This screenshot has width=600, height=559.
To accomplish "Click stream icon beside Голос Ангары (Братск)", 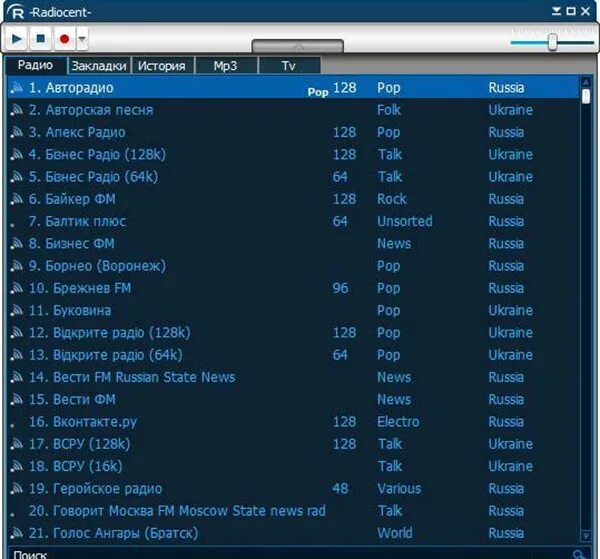I will click(x=16, y=533).
